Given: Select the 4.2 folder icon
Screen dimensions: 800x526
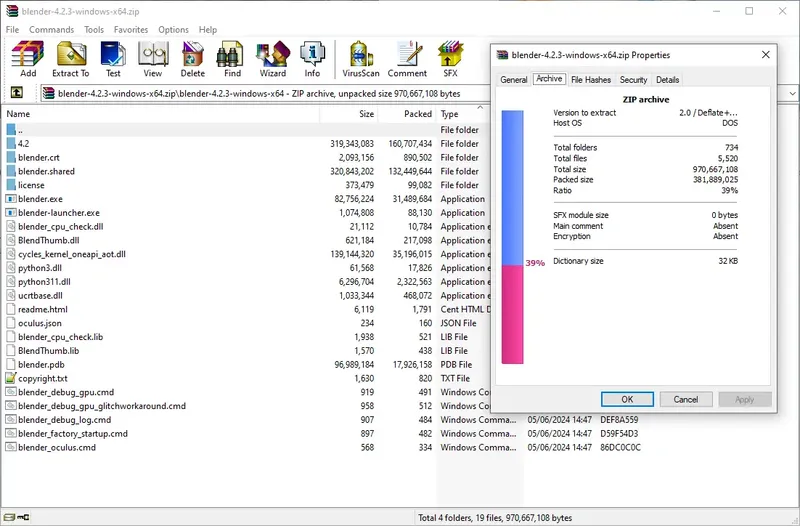Looking at the screenshot, I should 11,144.
